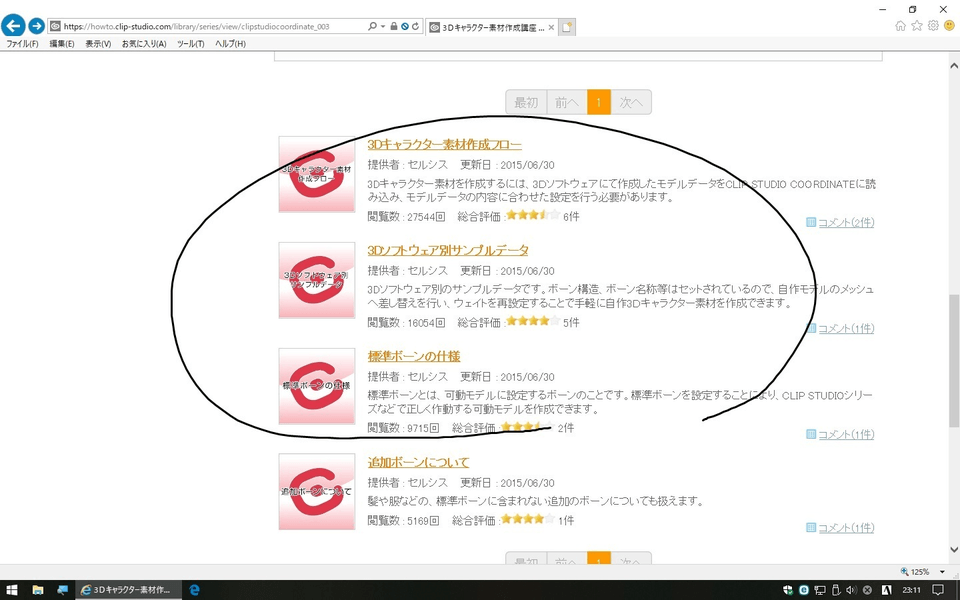960x600 pixels.
Task: Open the Home icon in browser toolbar
Action: click(901, 26)
